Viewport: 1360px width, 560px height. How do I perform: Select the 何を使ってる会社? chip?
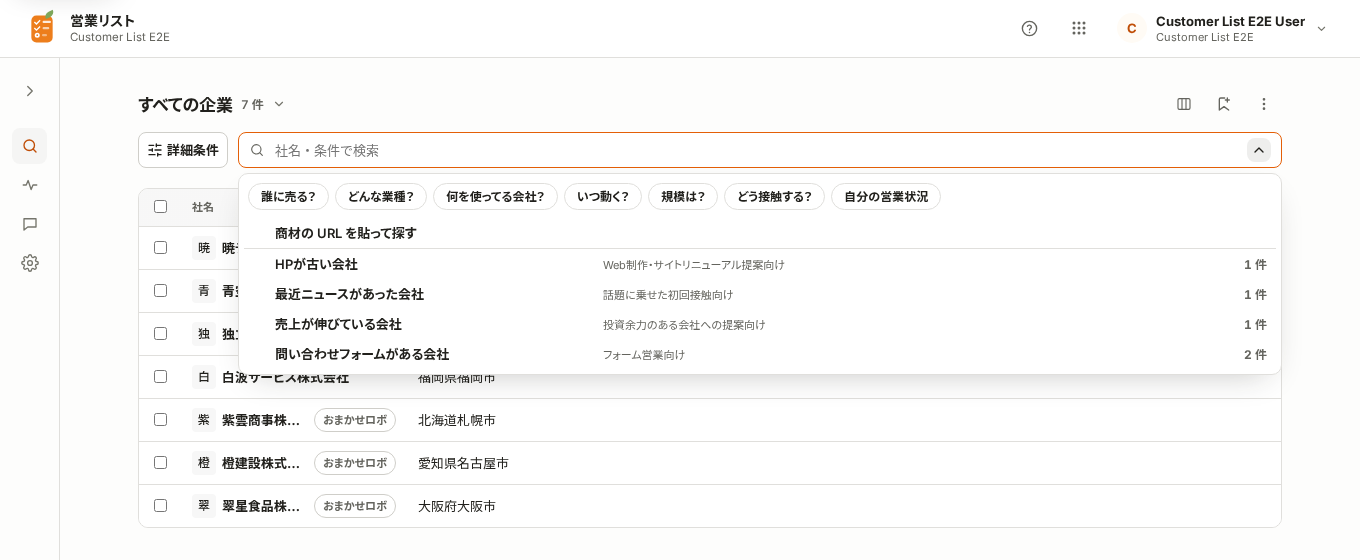pyautogui.click(x=495, y=197)
